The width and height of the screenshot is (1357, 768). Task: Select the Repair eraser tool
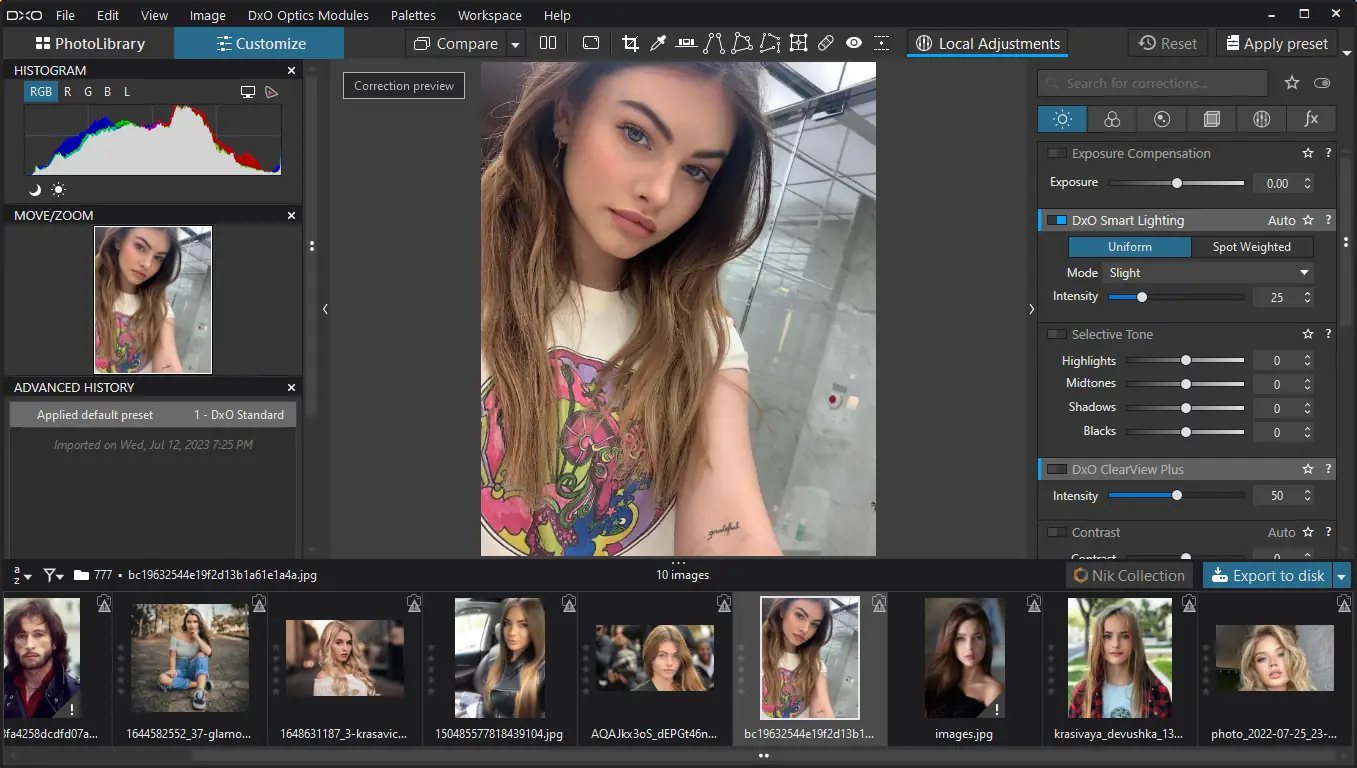825,43
